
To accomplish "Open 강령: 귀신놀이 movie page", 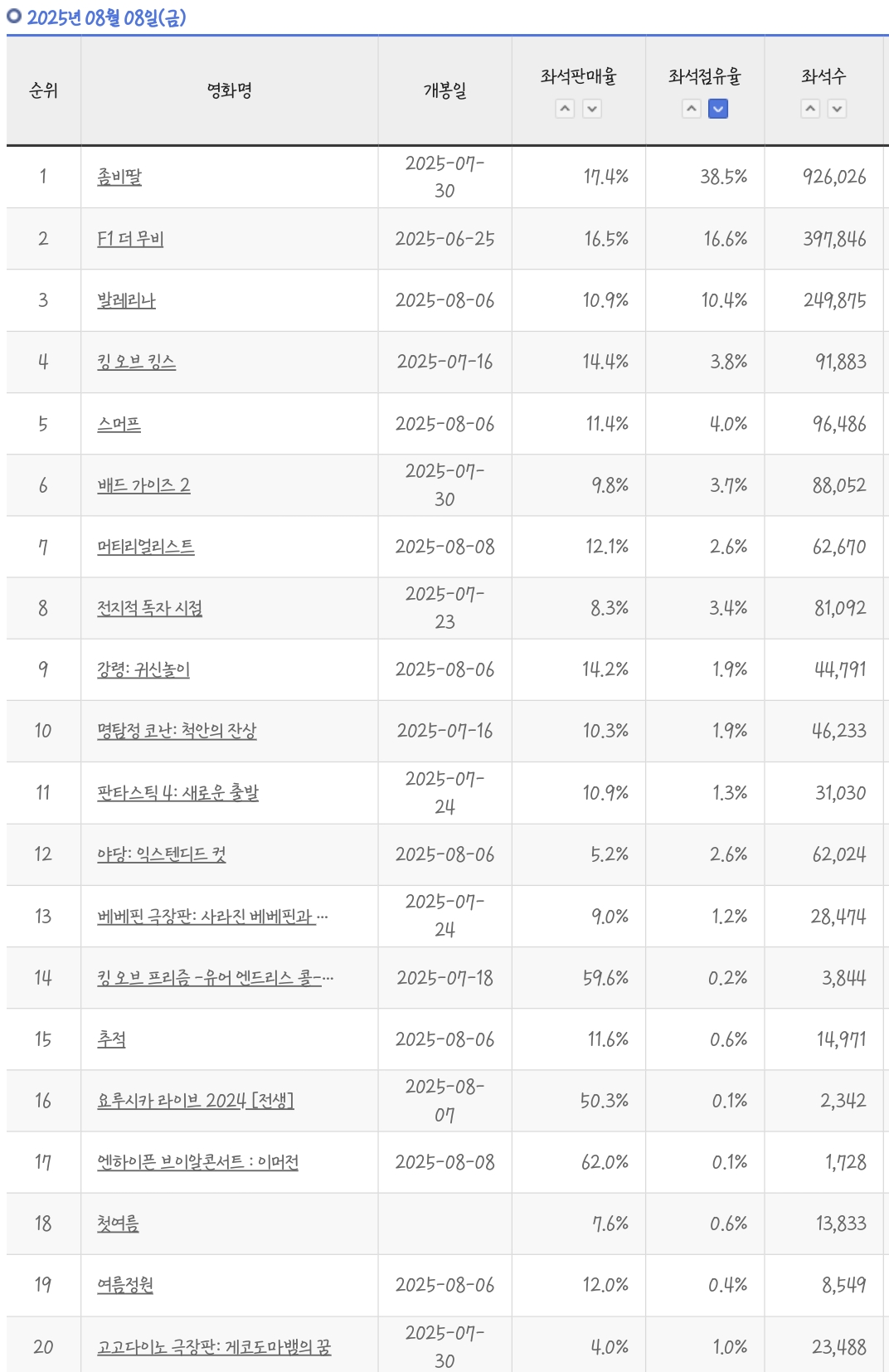I will pos(143,669).
